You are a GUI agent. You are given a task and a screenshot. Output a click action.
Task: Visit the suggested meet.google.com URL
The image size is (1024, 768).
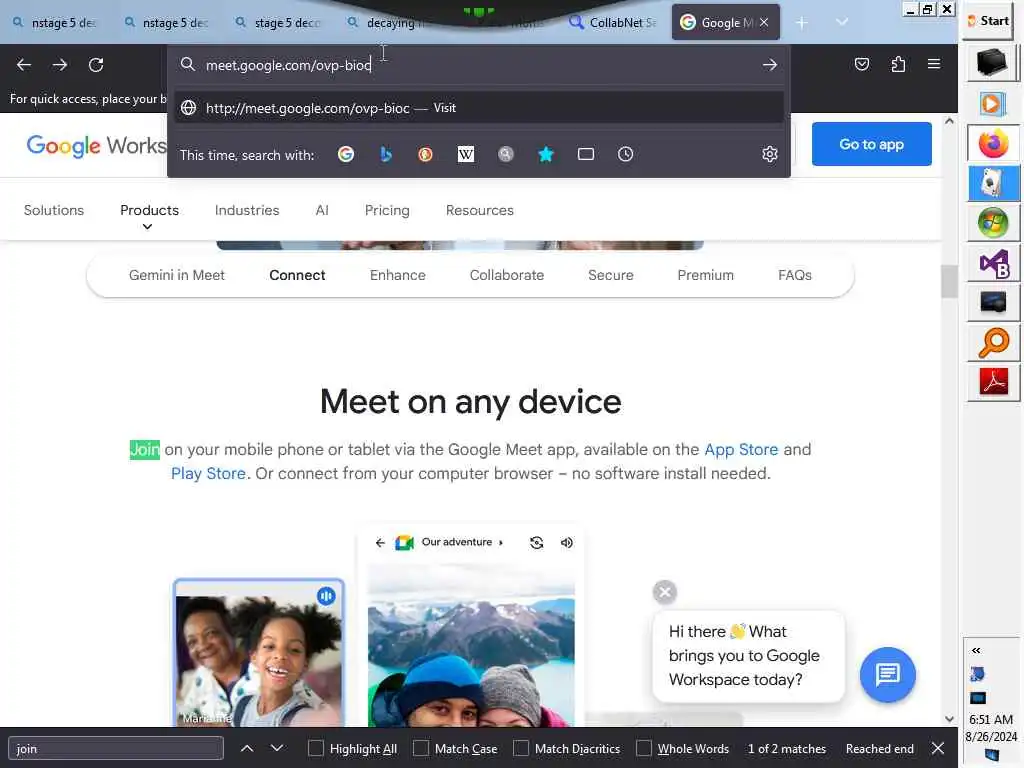coord(478,108)
